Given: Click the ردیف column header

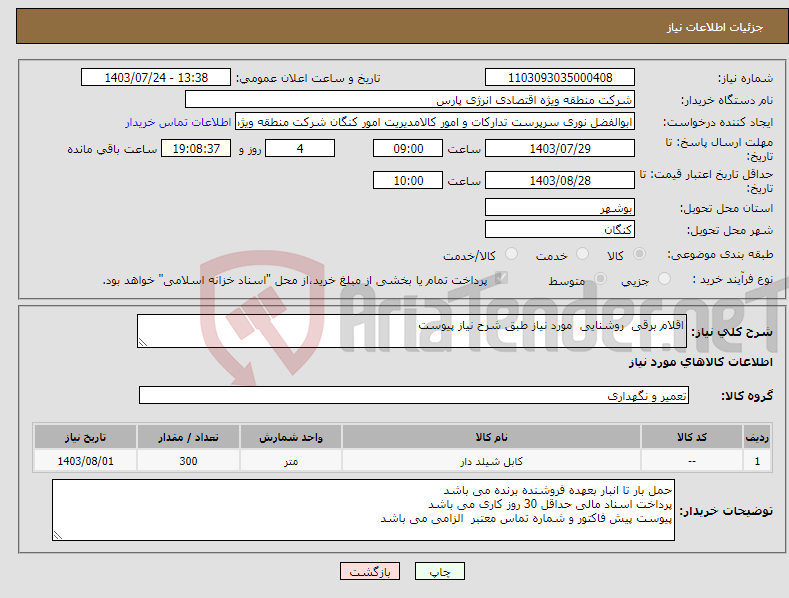Looking at the screenshot, I should (757, 437).
